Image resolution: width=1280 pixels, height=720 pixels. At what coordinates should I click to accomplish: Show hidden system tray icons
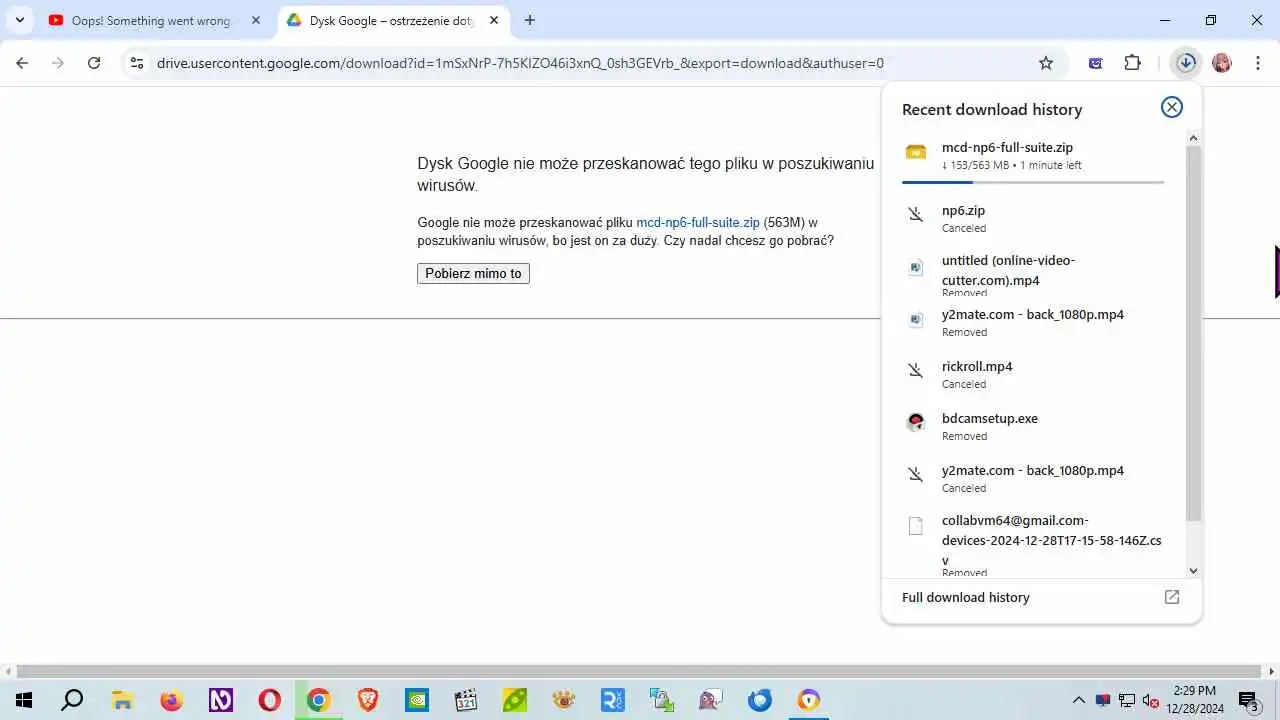coord(1078,700)
